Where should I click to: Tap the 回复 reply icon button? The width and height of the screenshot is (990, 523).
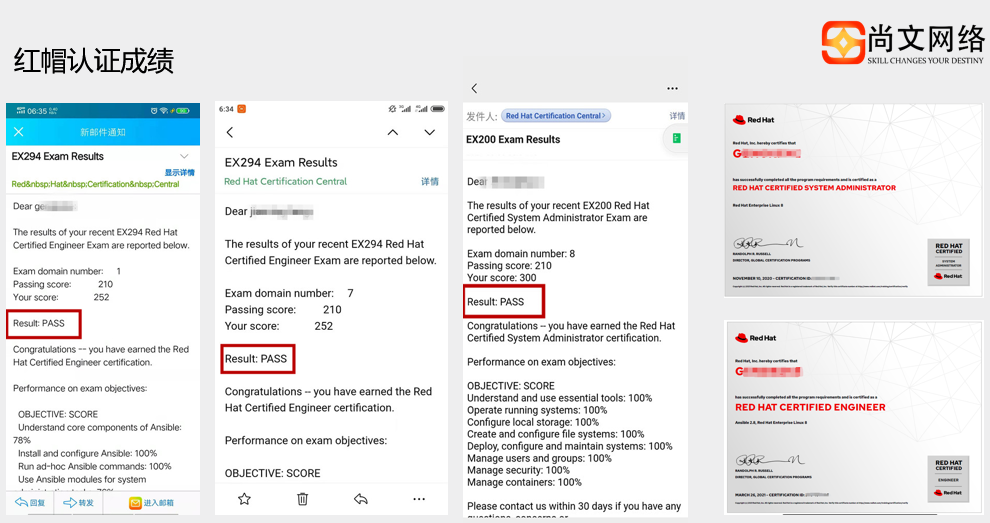[x=30, y=503]
